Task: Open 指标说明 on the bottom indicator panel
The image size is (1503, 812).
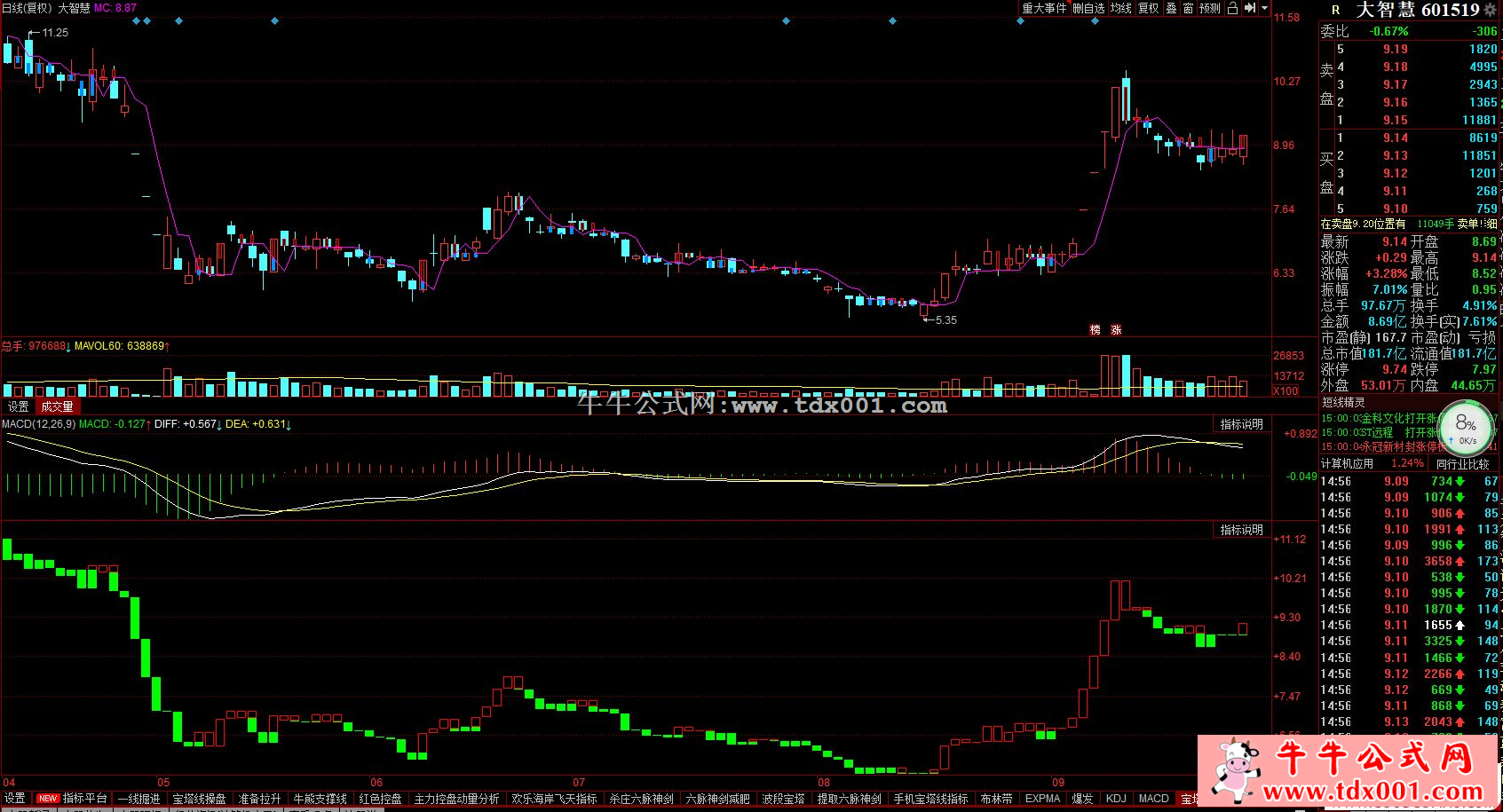Action: 1241,530
